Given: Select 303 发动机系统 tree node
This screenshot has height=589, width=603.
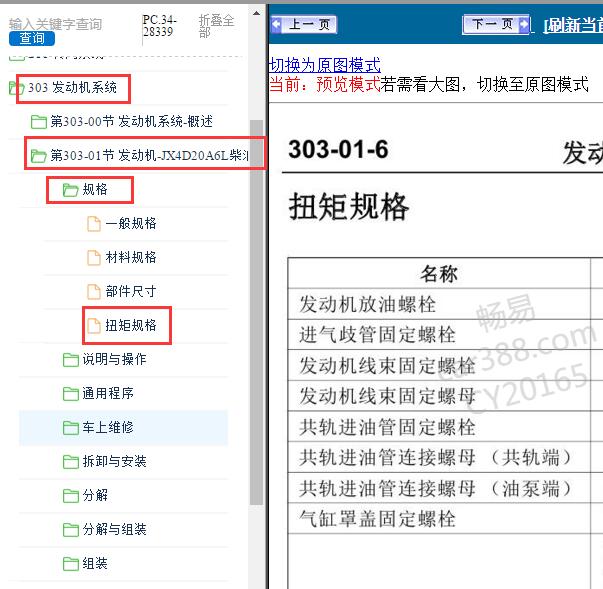Looking at the screenshot, I should tap(72, 88).
